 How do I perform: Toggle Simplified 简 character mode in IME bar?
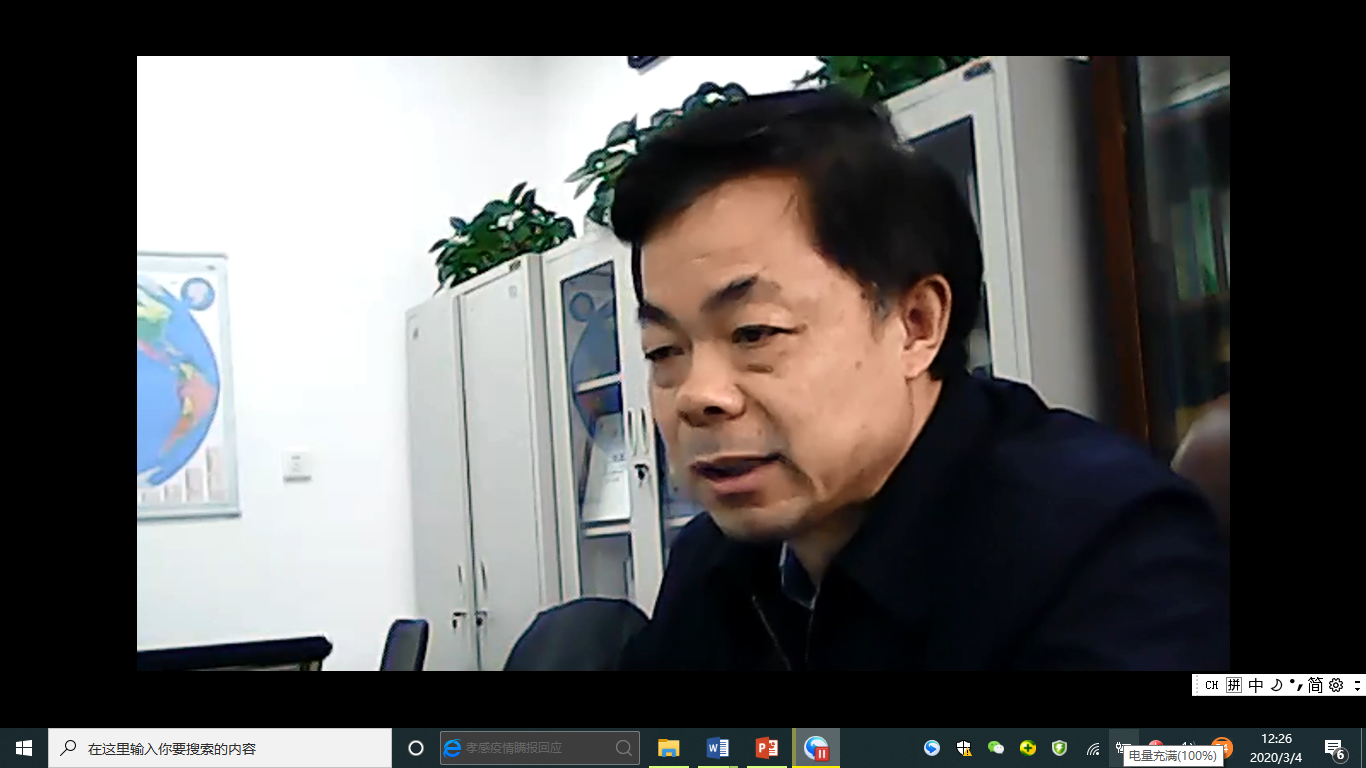coord(1315,685)
